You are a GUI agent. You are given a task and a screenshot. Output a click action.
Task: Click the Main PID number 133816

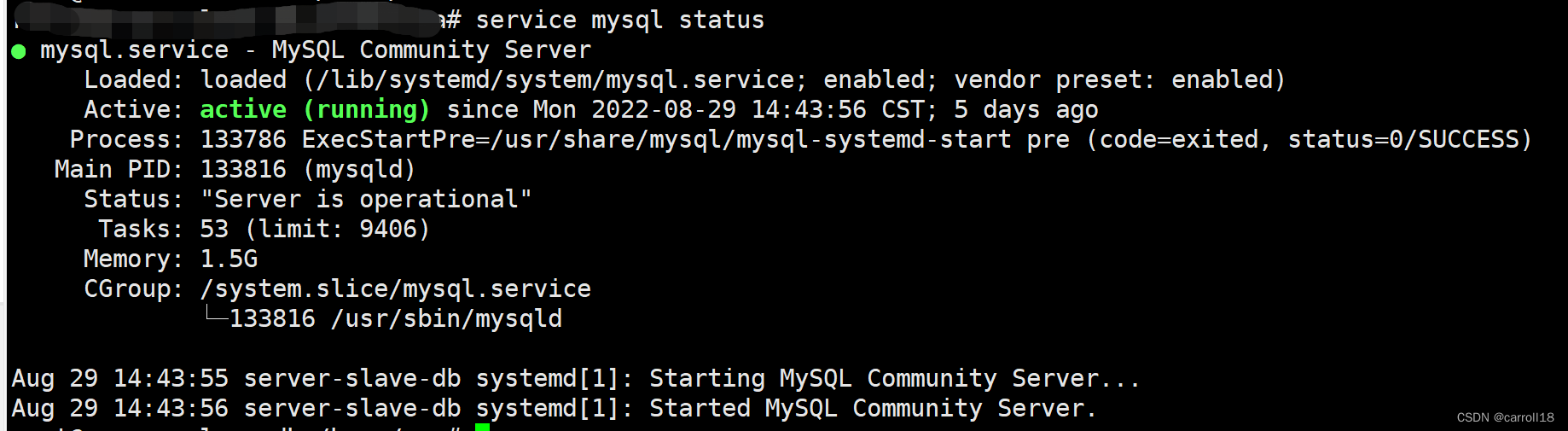tap(243, 169)
